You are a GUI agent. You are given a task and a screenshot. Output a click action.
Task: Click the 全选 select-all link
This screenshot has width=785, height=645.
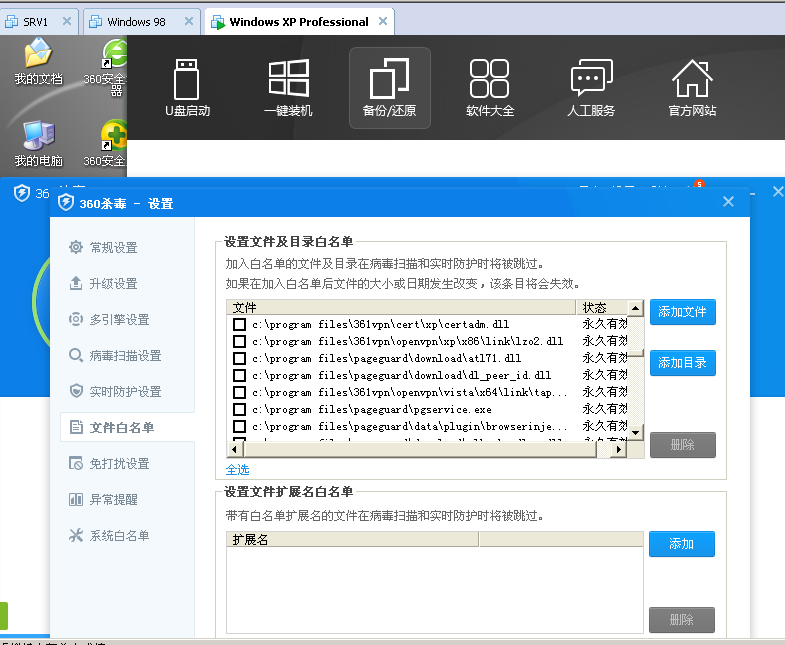coord(237,469)
